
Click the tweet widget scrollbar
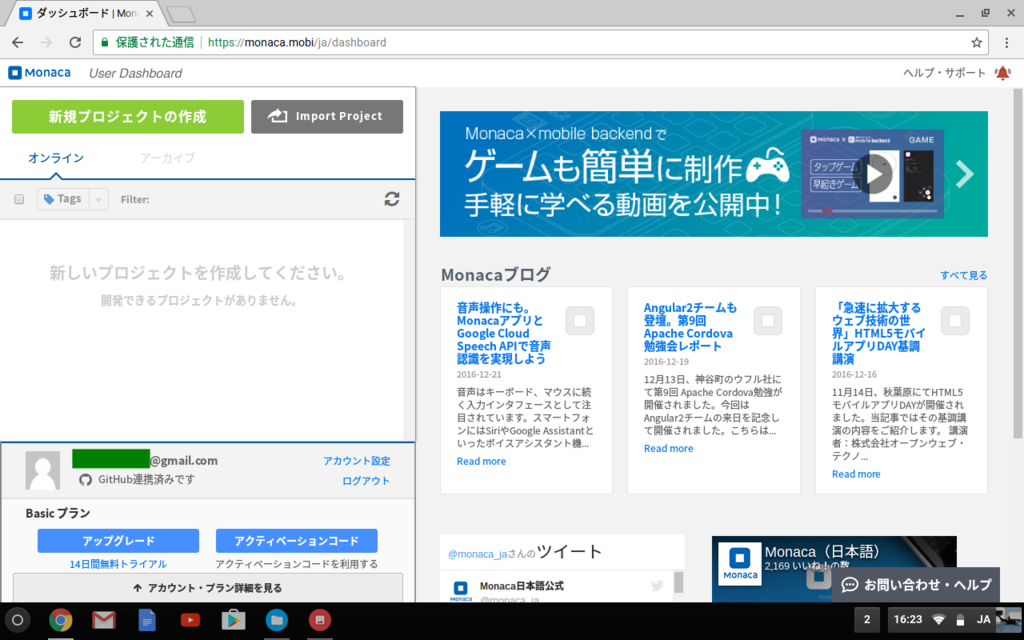679,581
